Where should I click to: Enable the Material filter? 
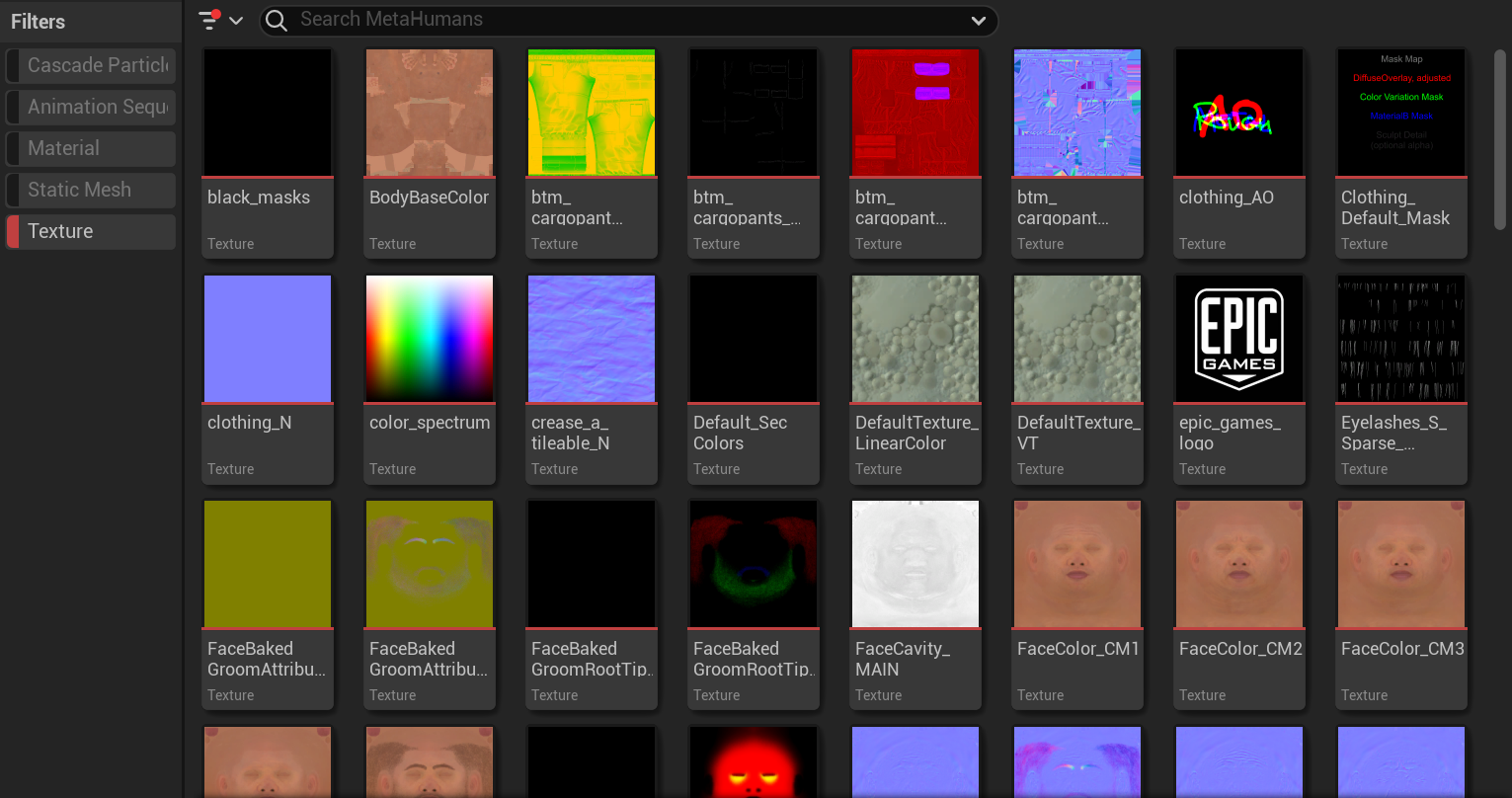tap(91, 149)
